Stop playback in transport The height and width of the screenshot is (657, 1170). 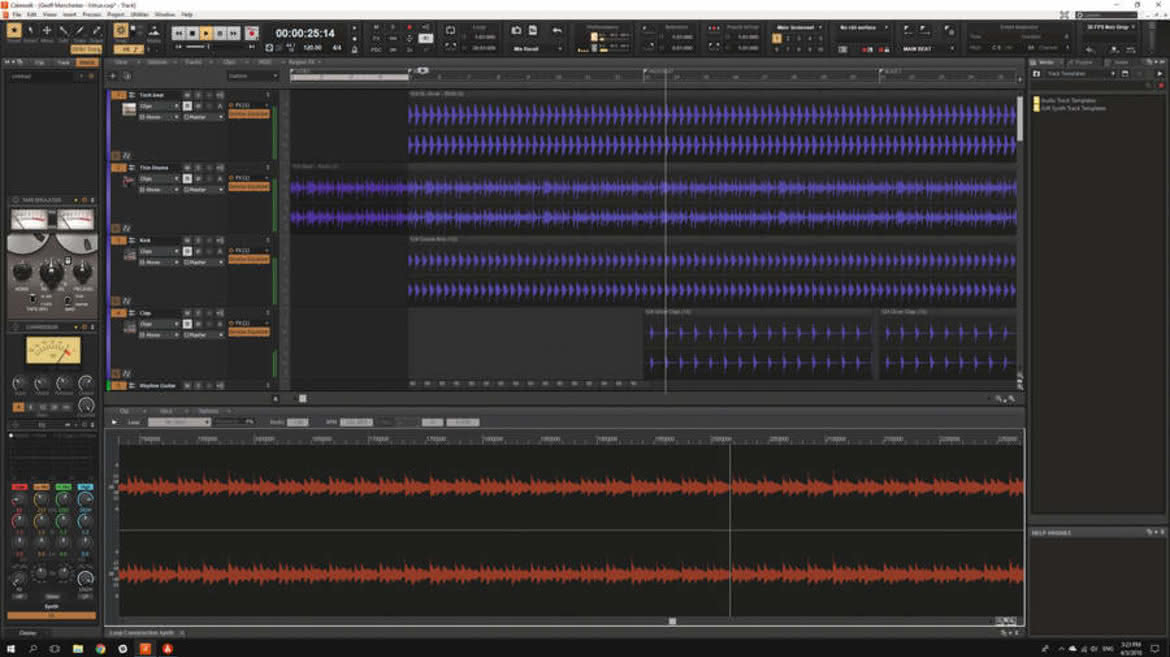pos(193,34)
